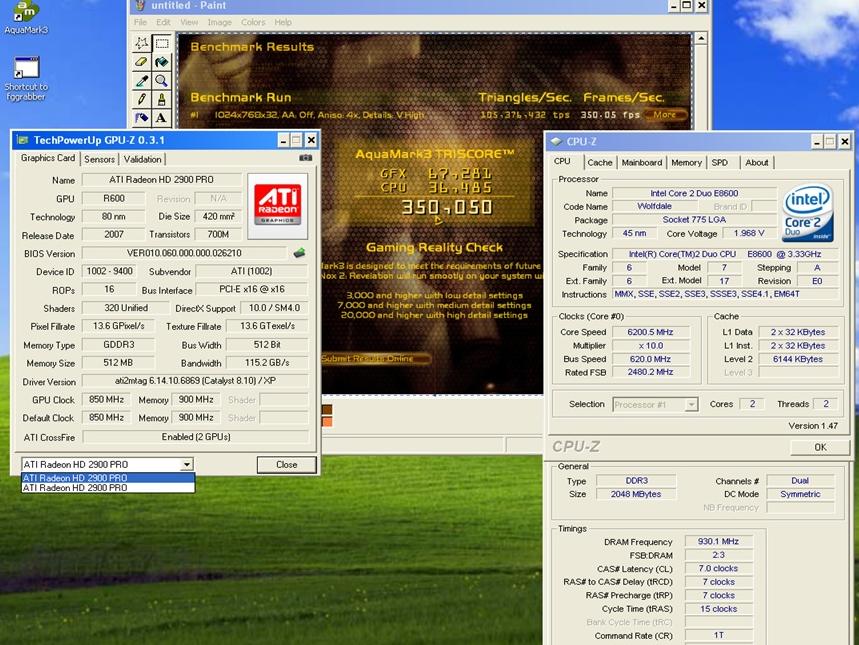The height and width of the screenshot is (645, 859).
Task: Open the Mainboard tab in CPU-Z
Action: pos(642,162)
